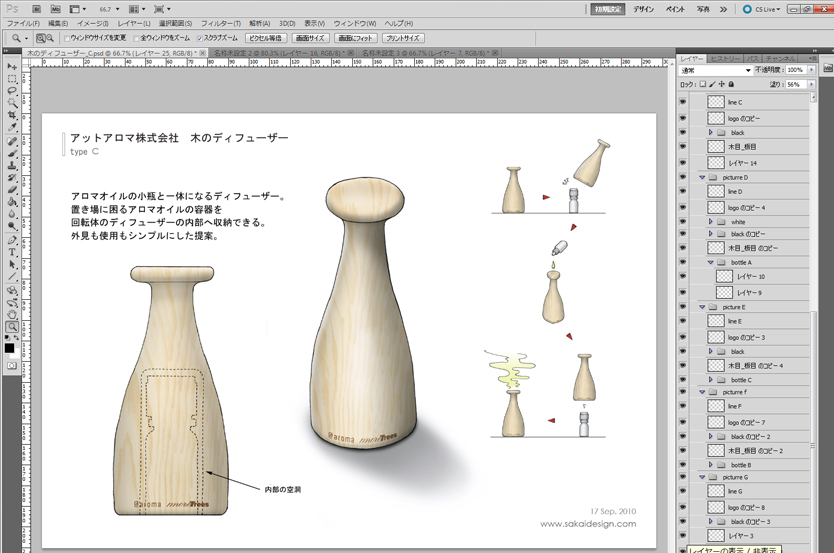This screenshot has height=553, width=834.
Task: Select the Zoom tool in toolbox
Action: click(x=12, y=326)
